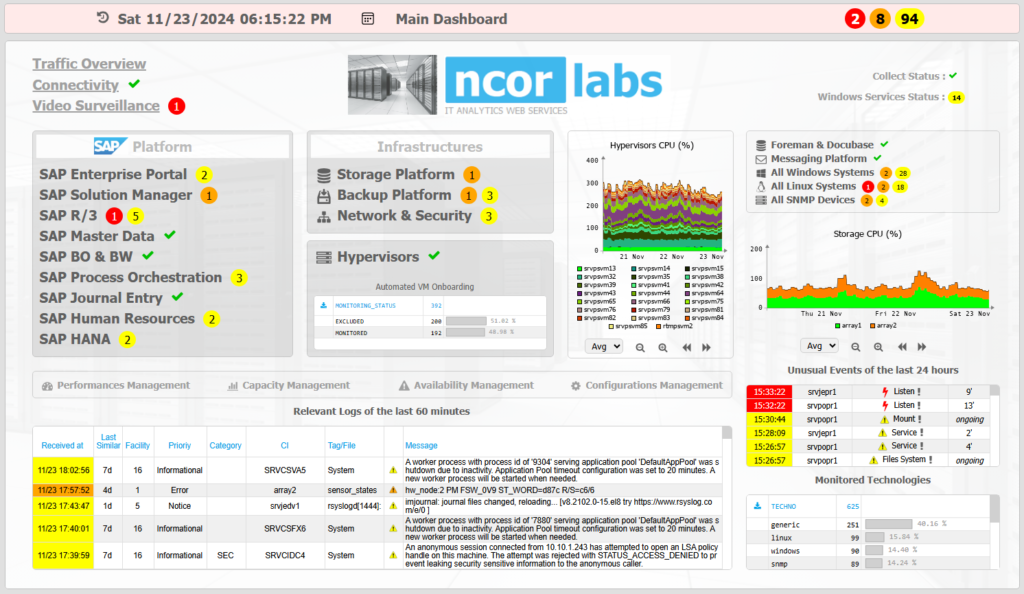This screenshot has height=594, width=1024.
Task: Open SAP Enterprise Portal
Action: pyautogui.click(x=113, y=174)
